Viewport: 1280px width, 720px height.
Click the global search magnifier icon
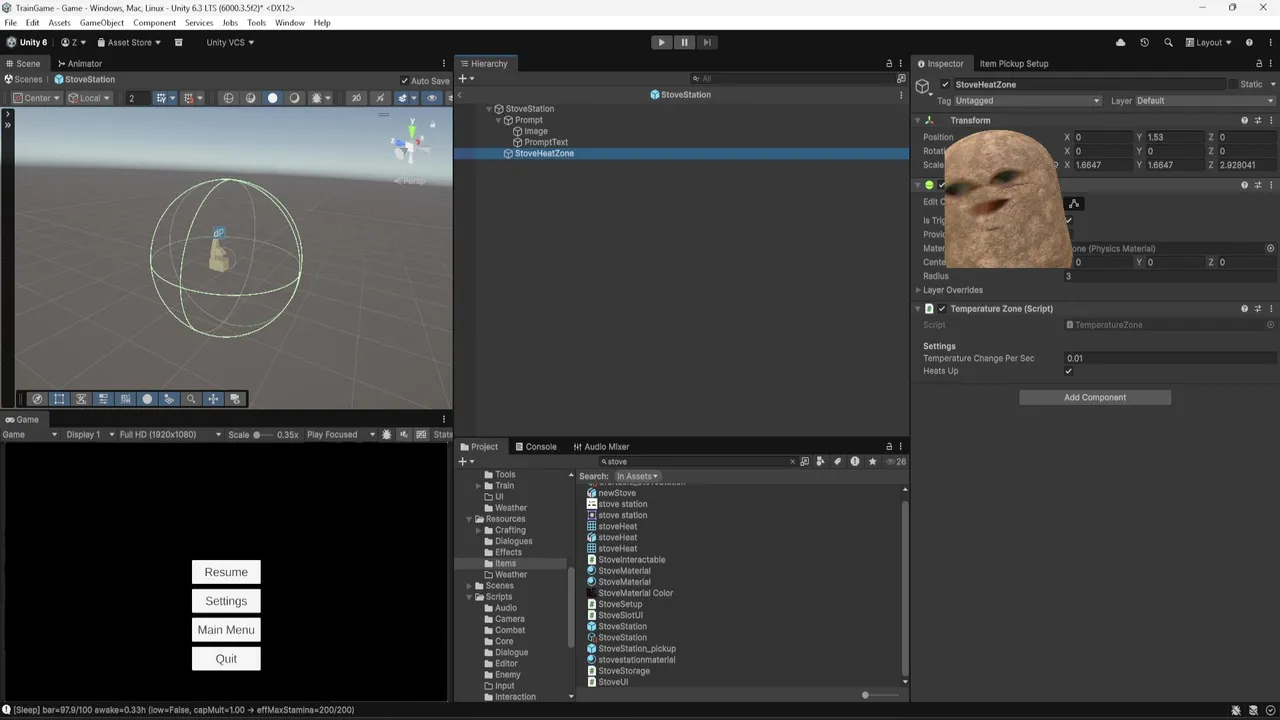pos(1168,42)
